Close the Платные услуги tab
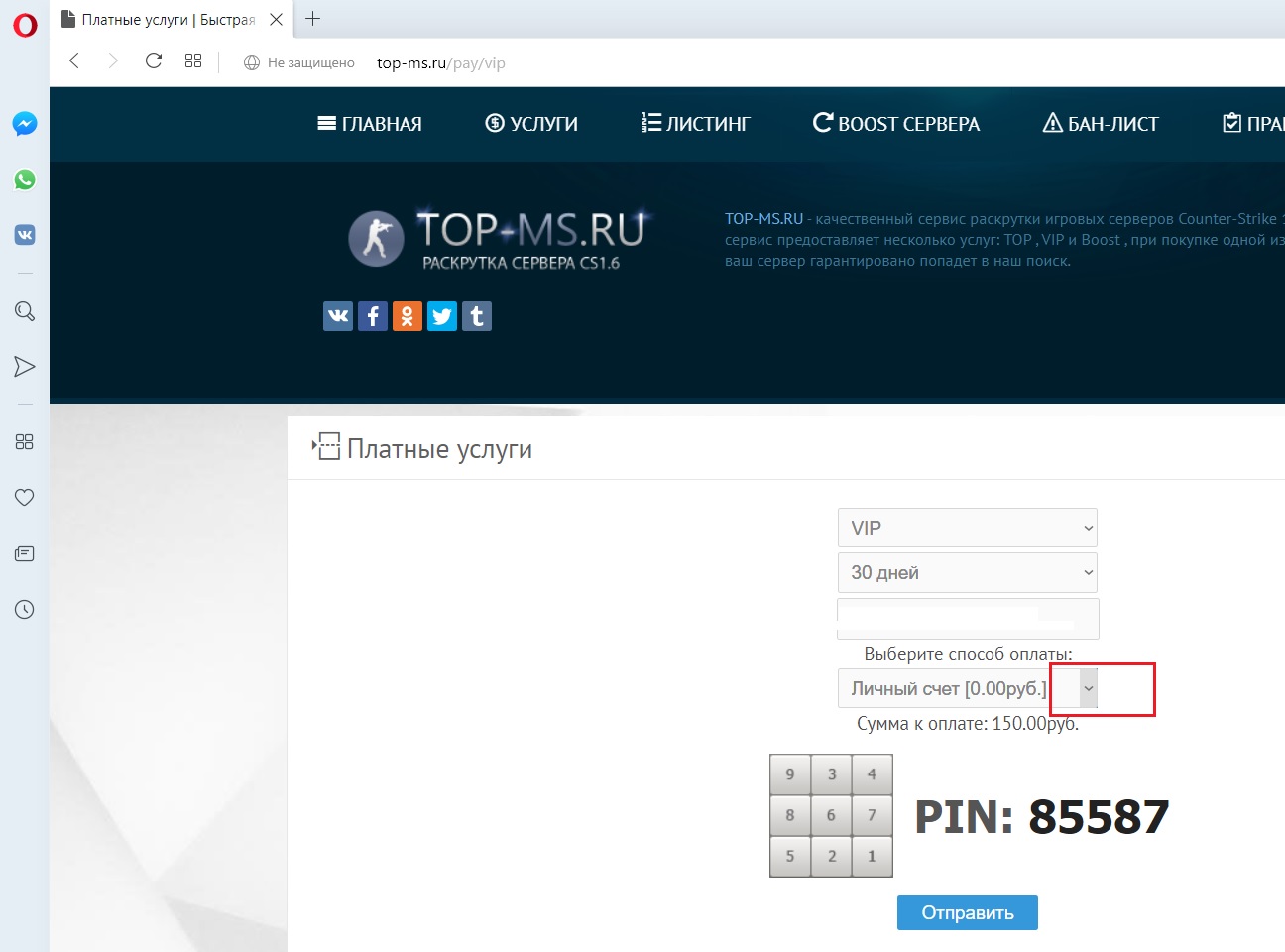1285x952 pixels. coord(277,19)
